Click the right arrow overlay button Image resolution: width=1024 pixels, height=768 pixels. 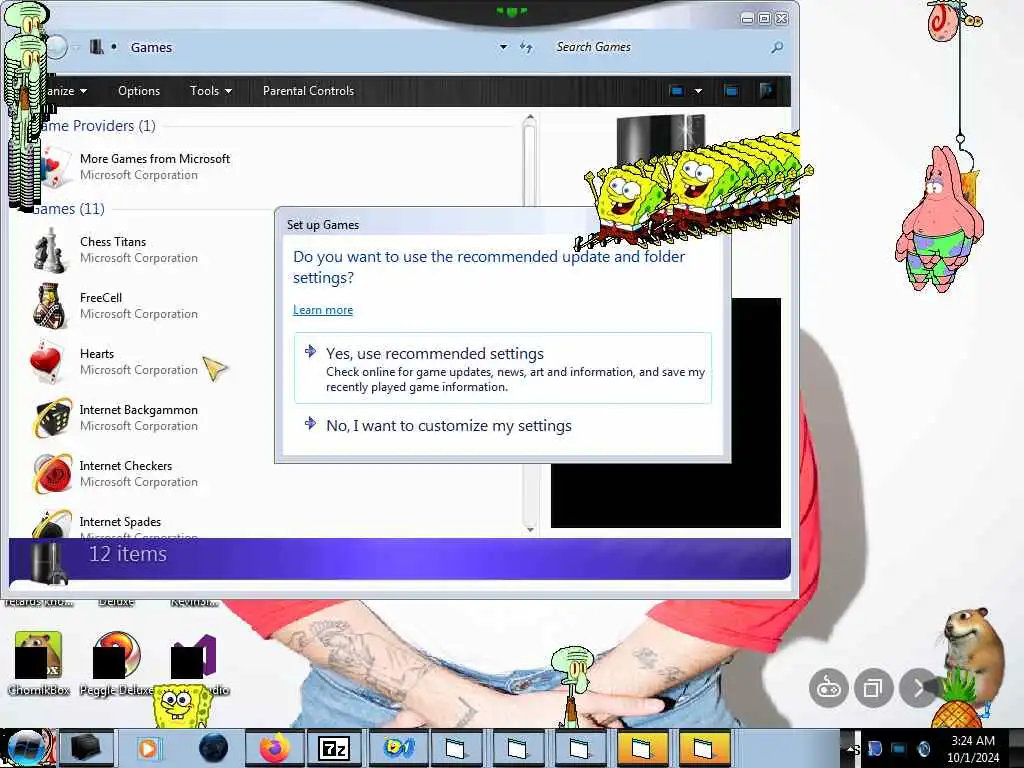coord(918,688)
